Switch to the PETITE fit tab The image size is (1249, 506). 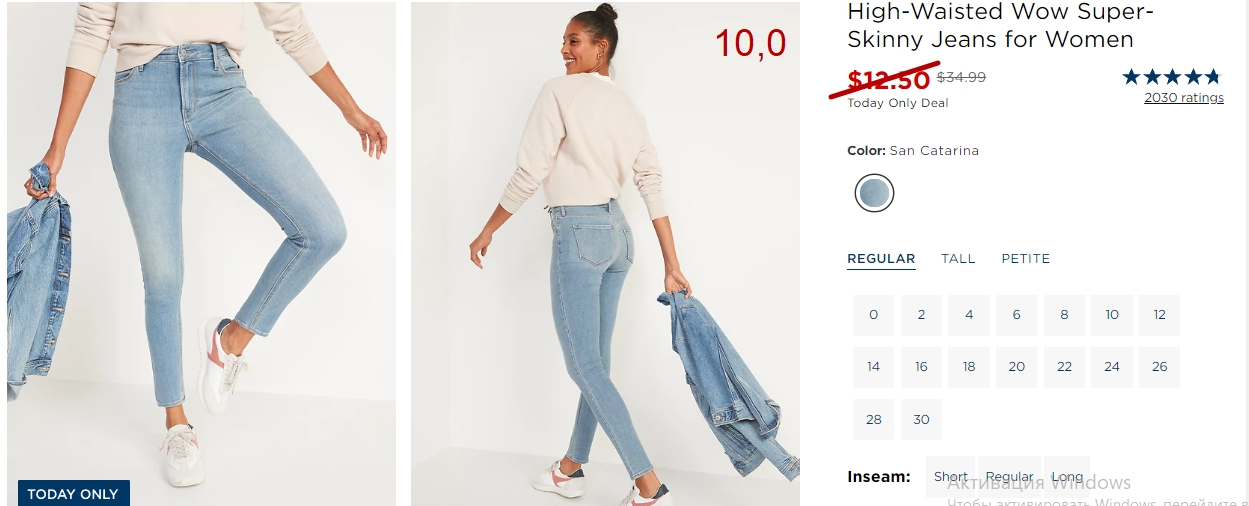(x=1026, y=258)
